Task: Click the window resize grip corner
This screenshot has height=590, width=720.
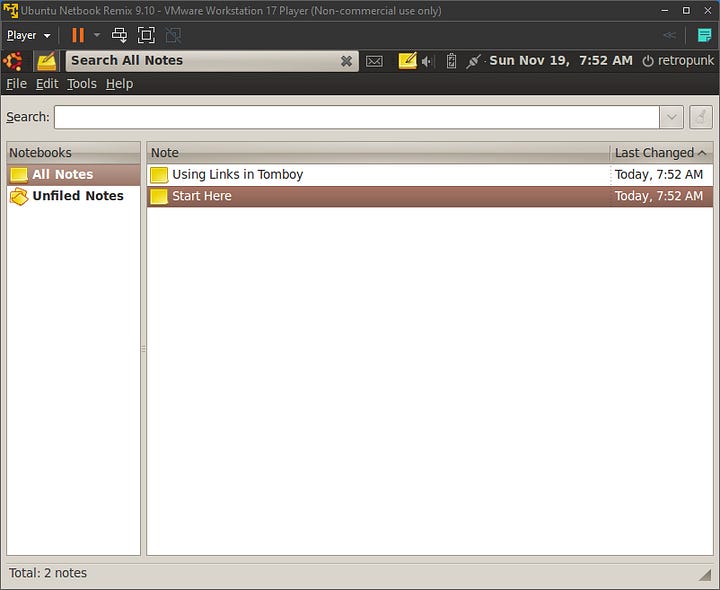Action: (x=705, y=575)
